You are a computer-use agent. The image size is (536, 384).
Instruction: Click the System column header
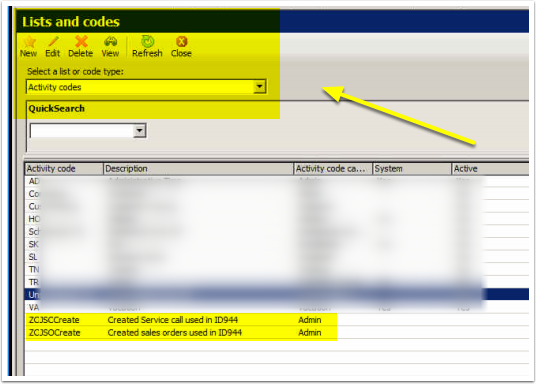click(412, 169)
